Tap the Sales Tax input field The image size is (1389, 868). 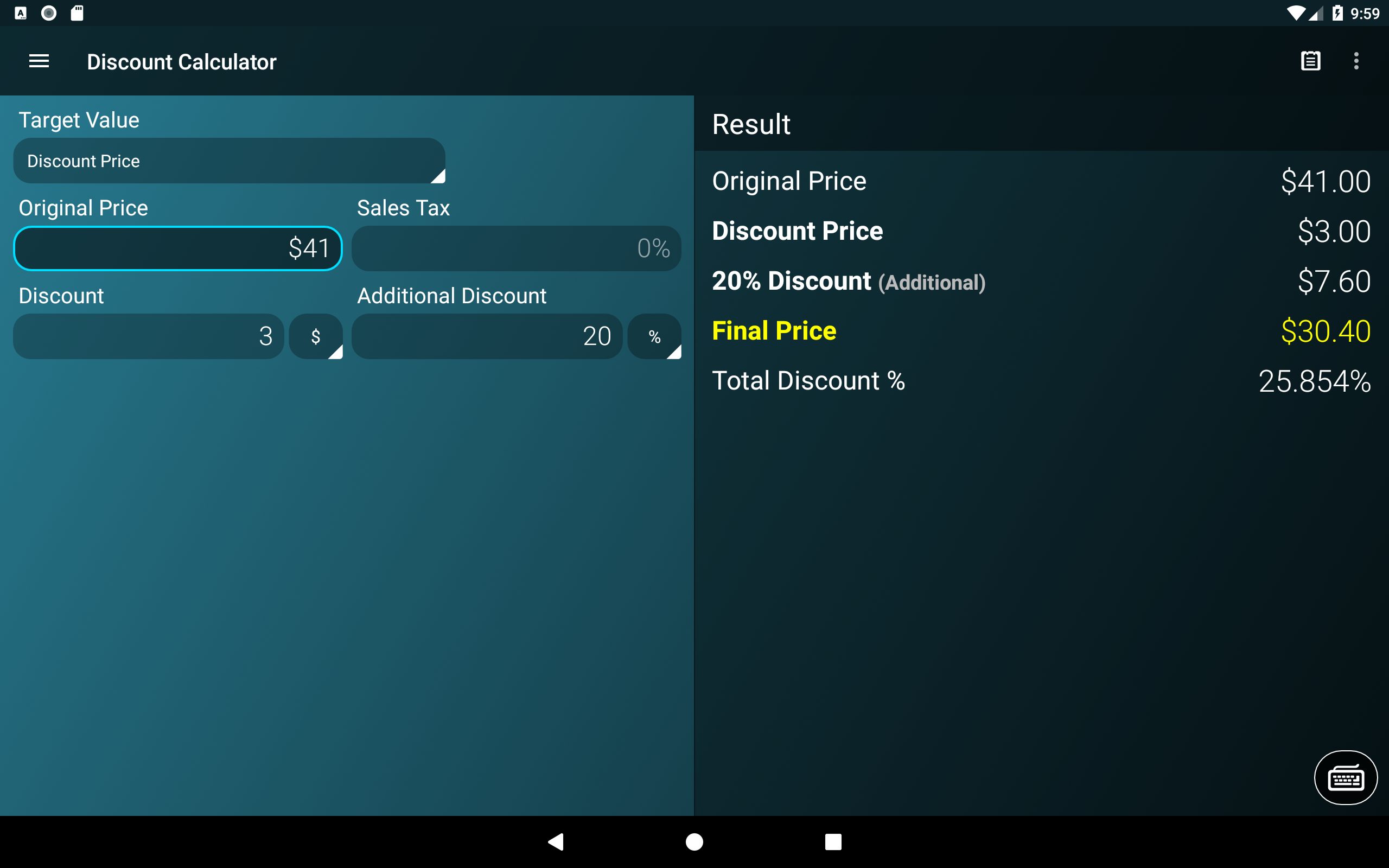pyautogui.click(x=516, y=248)
